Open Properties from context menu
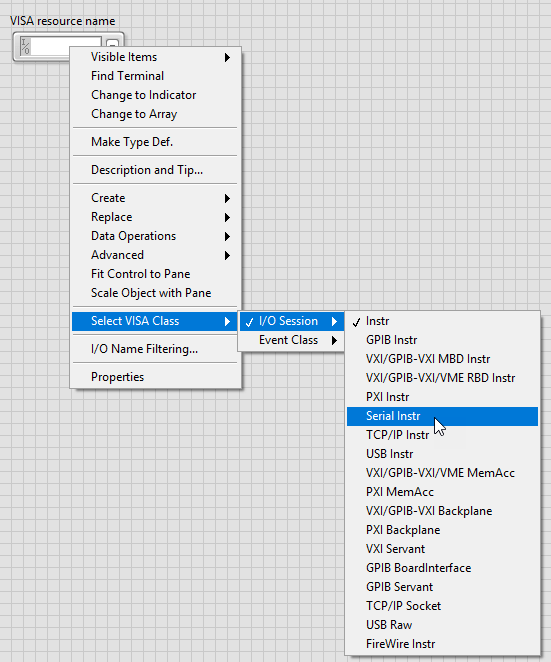 (x=156, y=377)
